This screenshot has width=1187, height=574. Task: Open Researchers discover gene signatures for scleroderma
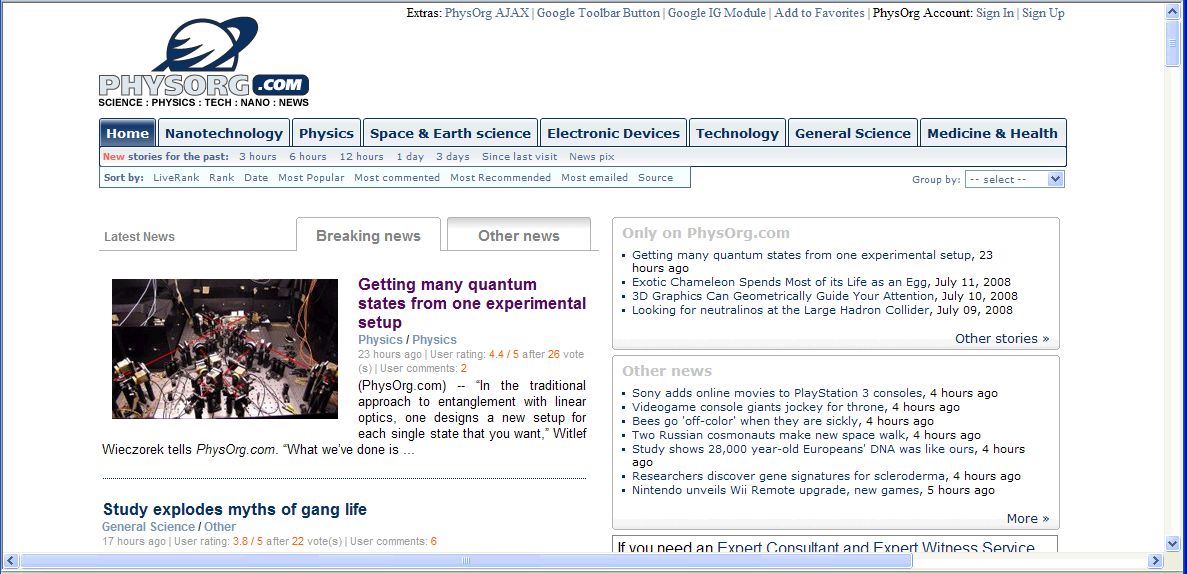coord(788,476)
